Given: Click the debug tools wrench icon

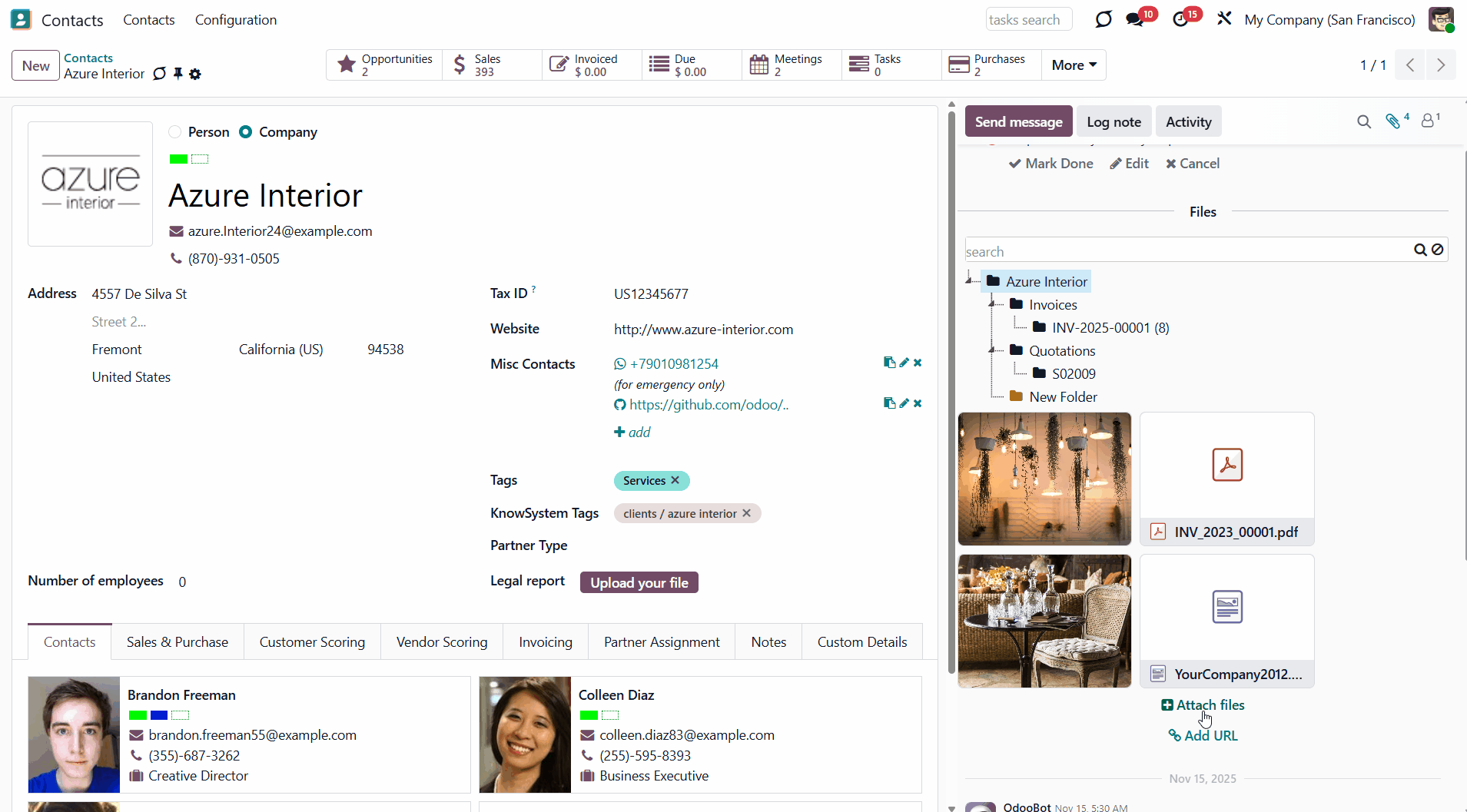Looking at the screenshot, I should 1224,18.
